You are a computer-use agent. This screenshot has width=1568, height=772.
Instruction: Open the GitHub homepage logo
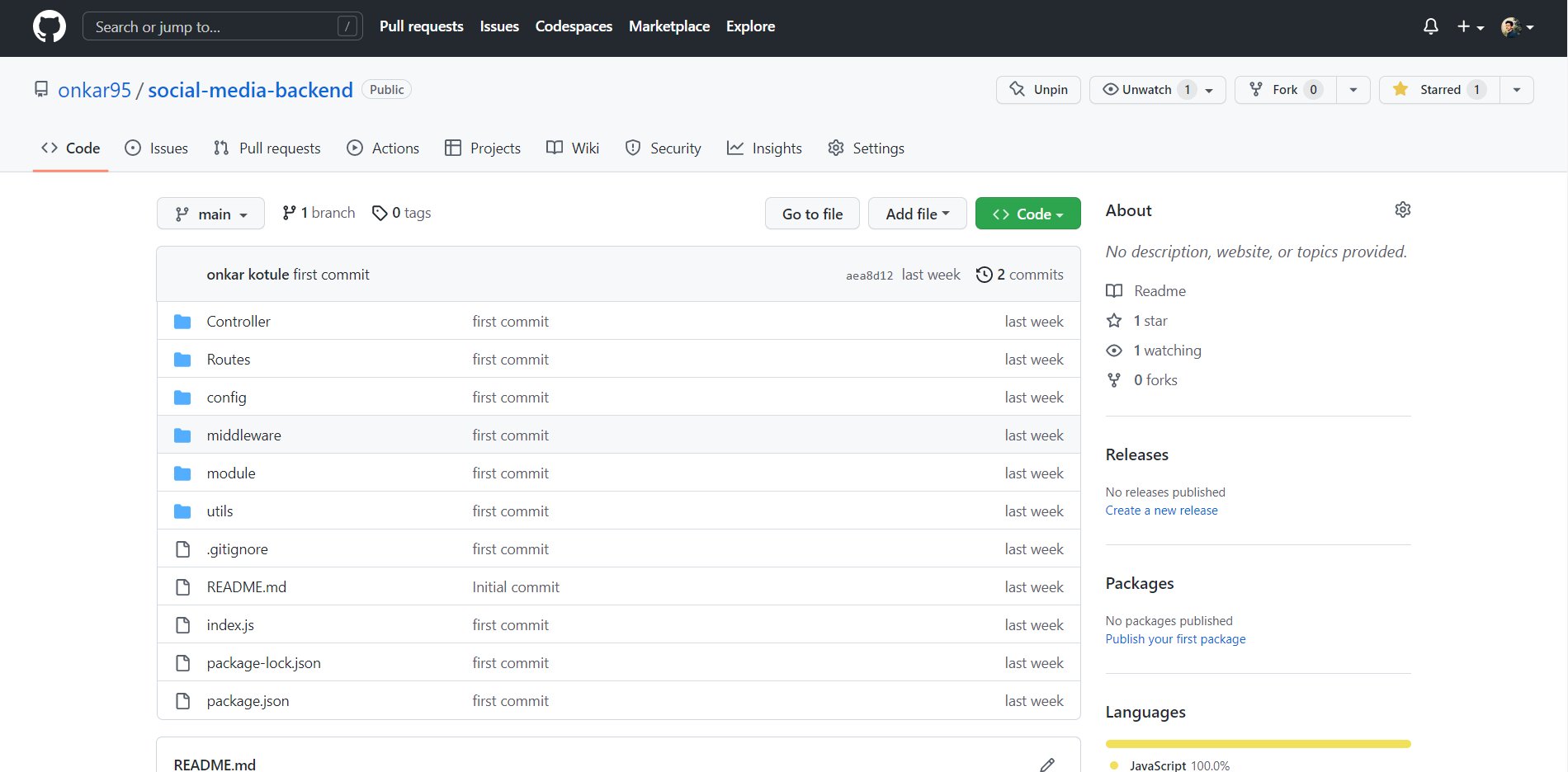tap(50, 26)
